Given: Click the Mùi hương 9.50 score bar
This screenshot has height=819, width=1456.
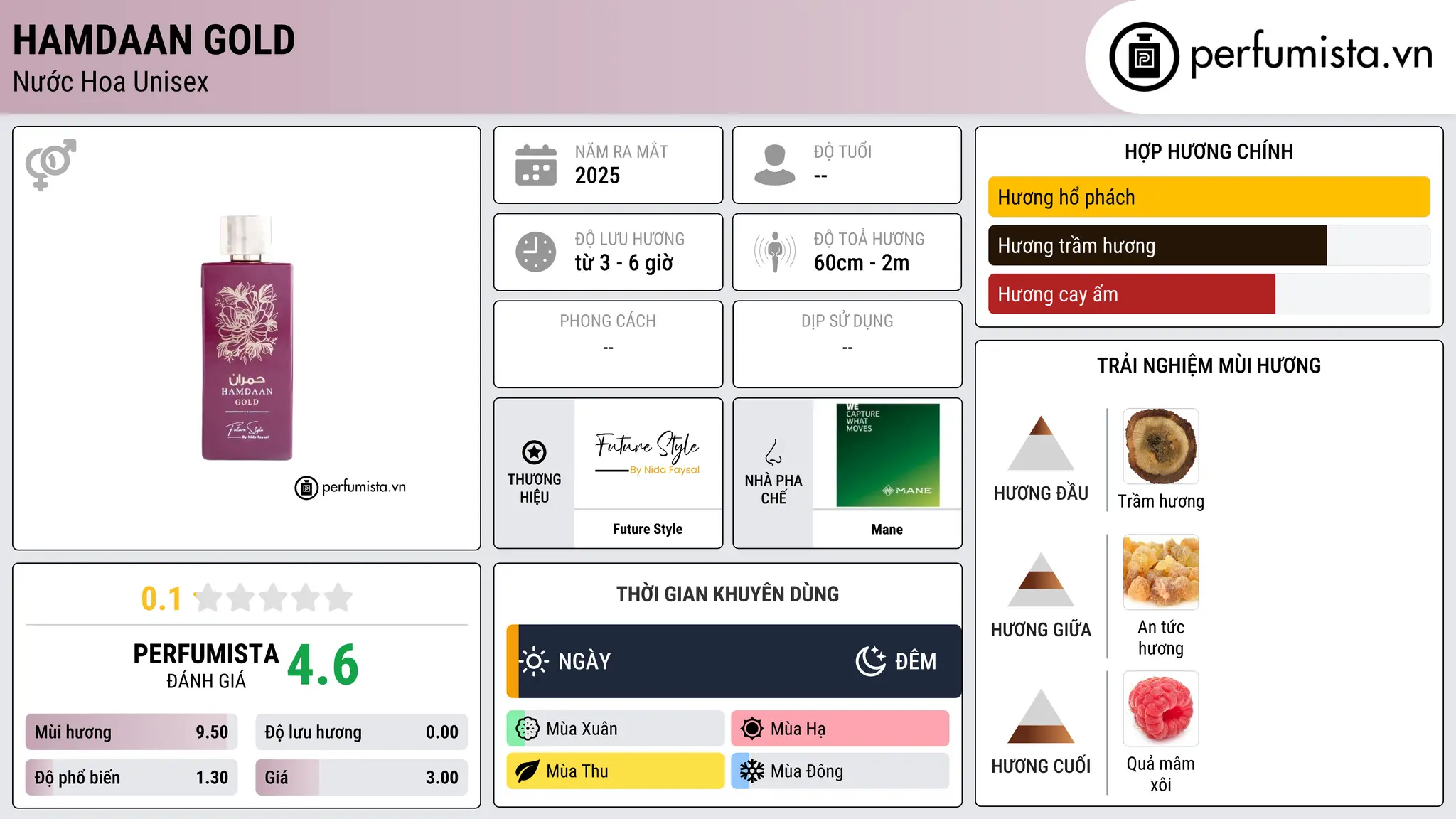Looking at the screenshot, I should [132, 732].
